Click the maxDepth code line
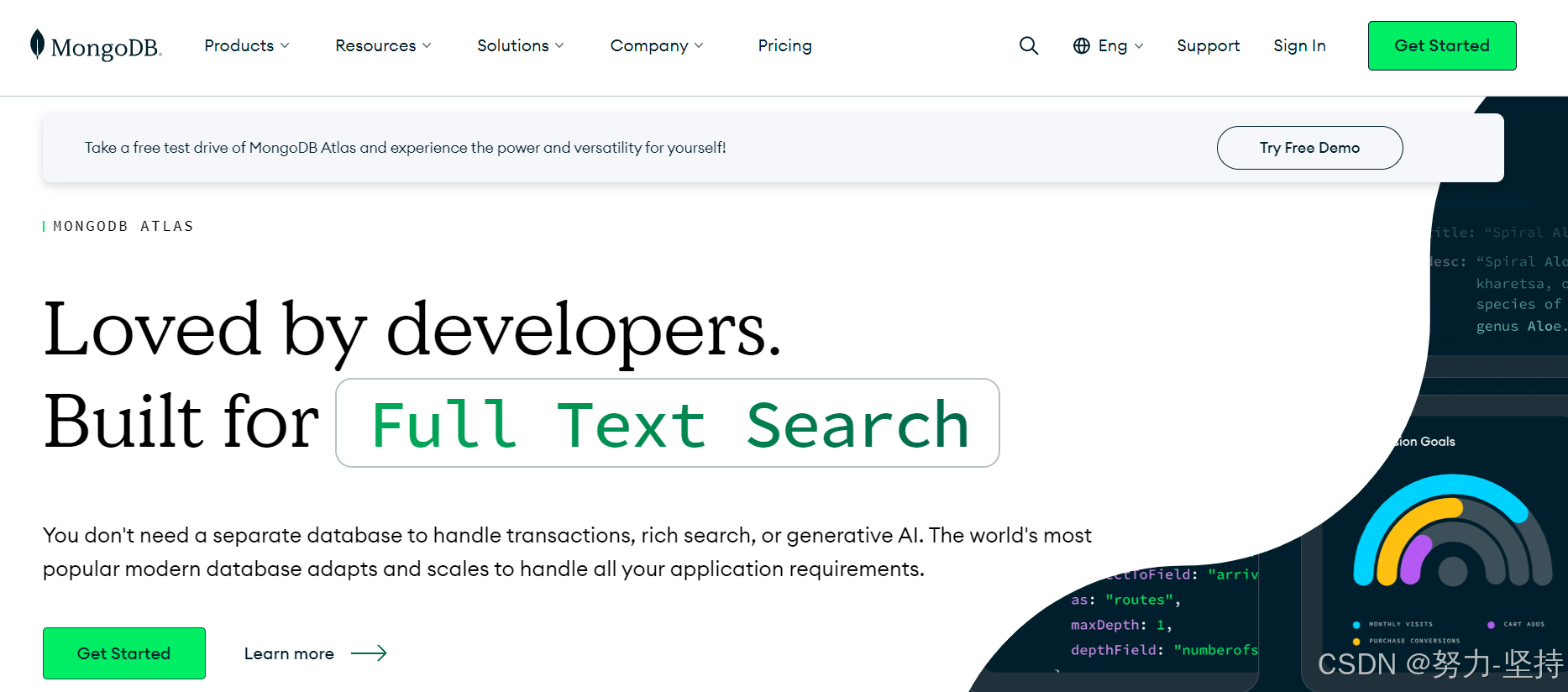The width and height of the screenshot is (1568, 692). pyautogui.click(x=1121, y=625)
